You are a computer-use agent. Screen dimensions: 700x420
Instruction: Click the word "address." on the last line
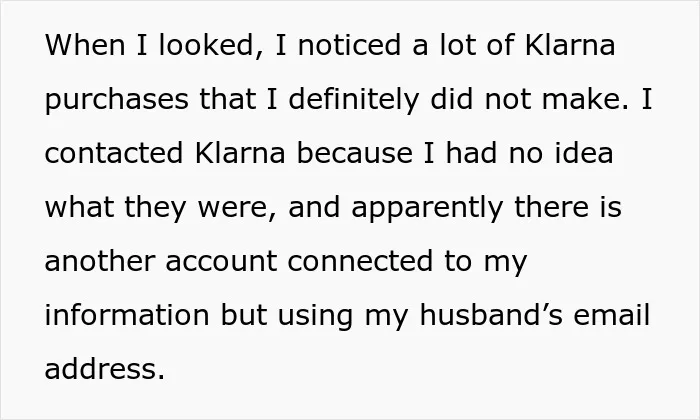click(x=105, y=369)
